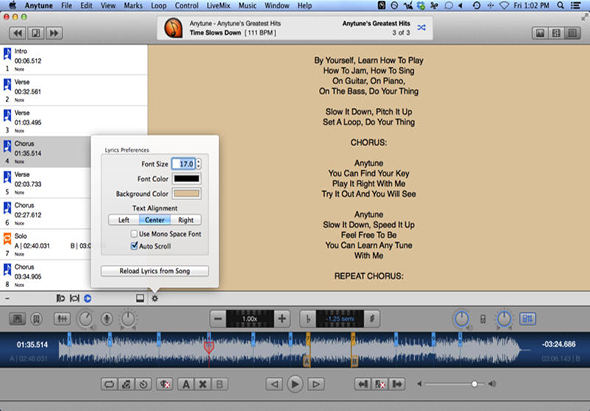This screenshot has height=411, width=590.
Task: Click the music note loop button in transport
Action: (x=126, y=384)
